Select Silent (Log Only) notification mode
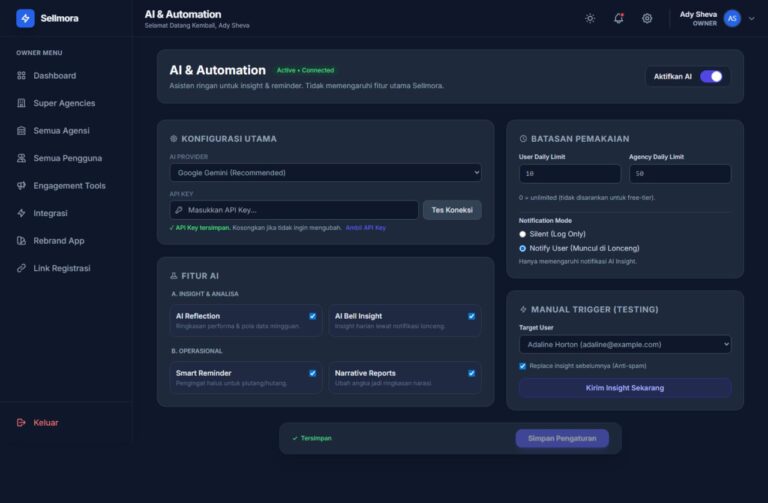Viewport: 768px width, 503px height. click(x=522, y=234)
